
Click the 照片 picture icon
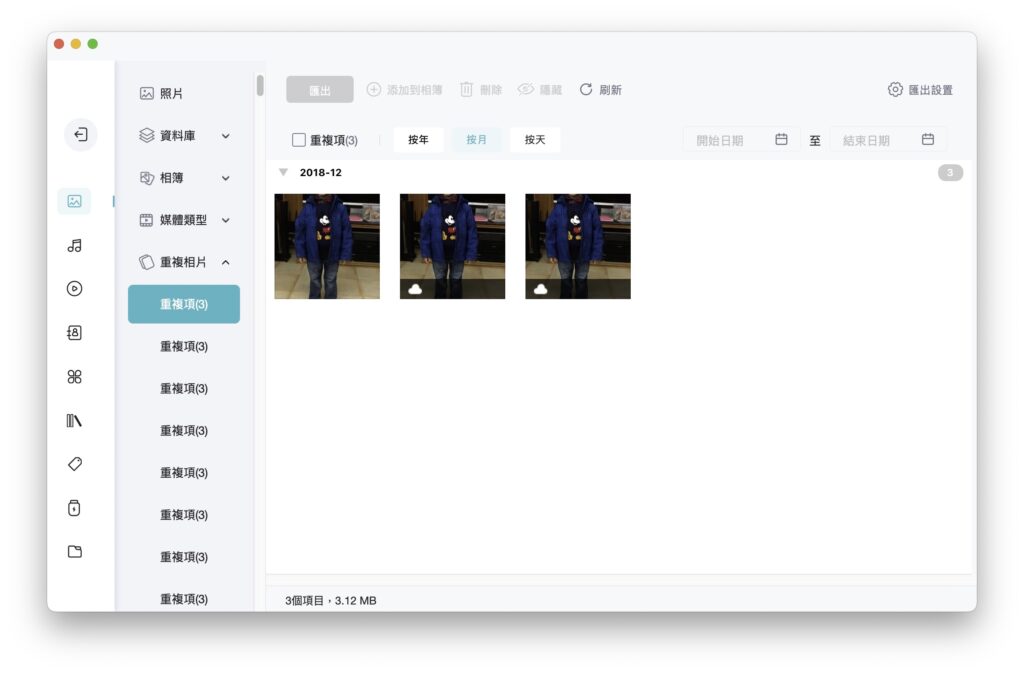pos(147,93)
